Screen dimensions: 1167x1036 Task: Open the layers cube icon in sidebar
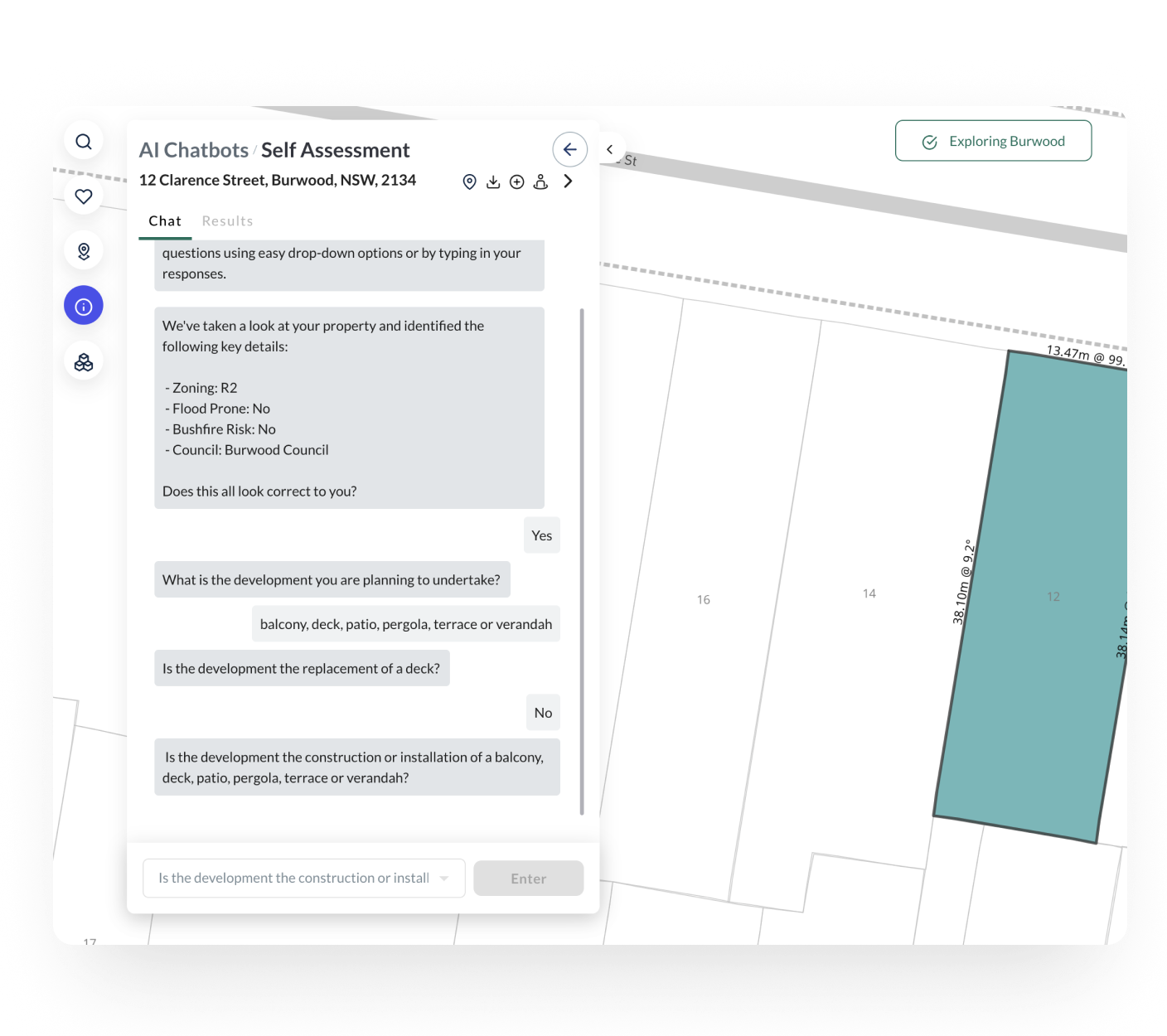83,361
